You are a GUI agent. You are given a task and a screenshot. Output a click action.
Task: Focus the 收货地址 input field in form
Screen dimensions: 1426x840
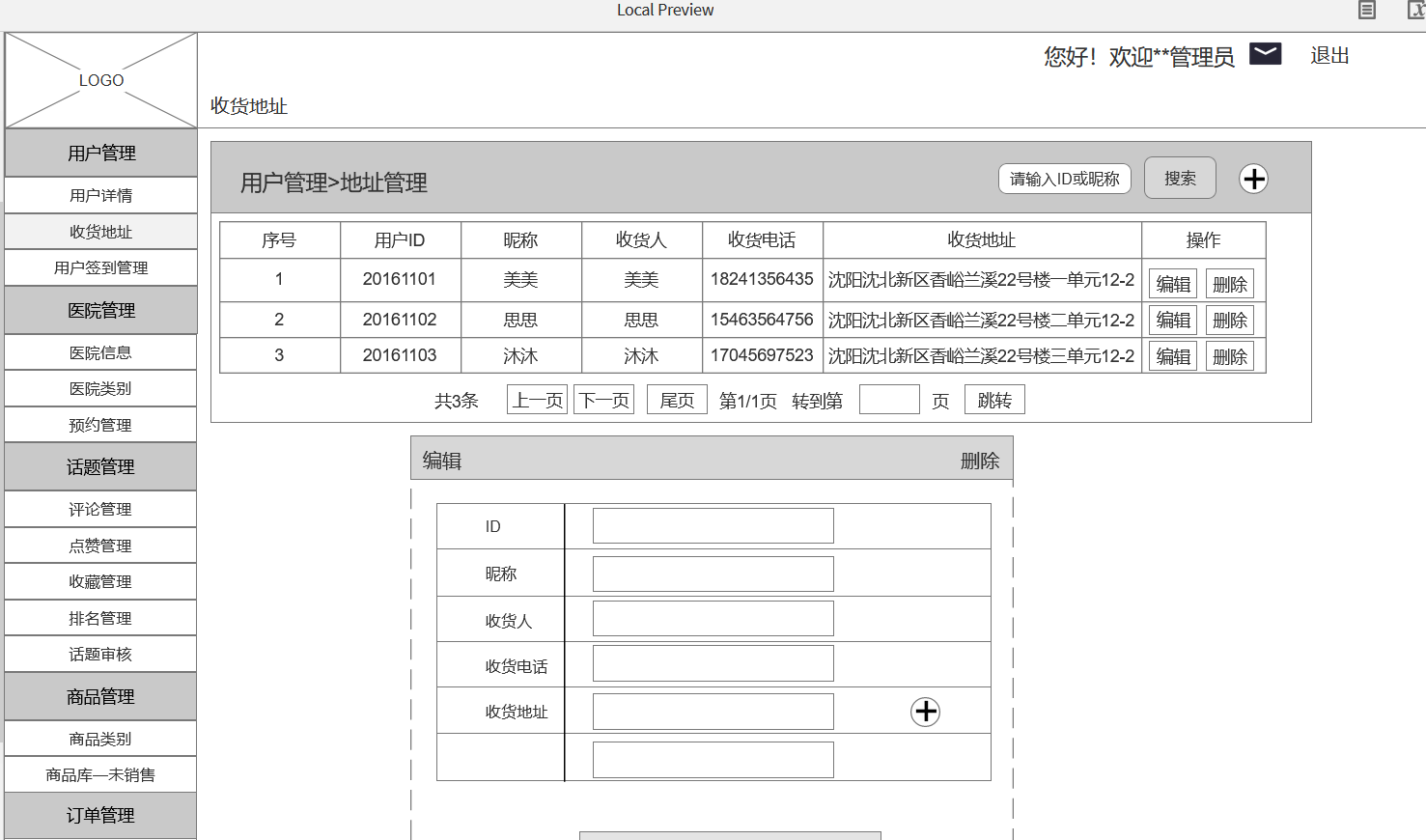click(x=713, y=712)
